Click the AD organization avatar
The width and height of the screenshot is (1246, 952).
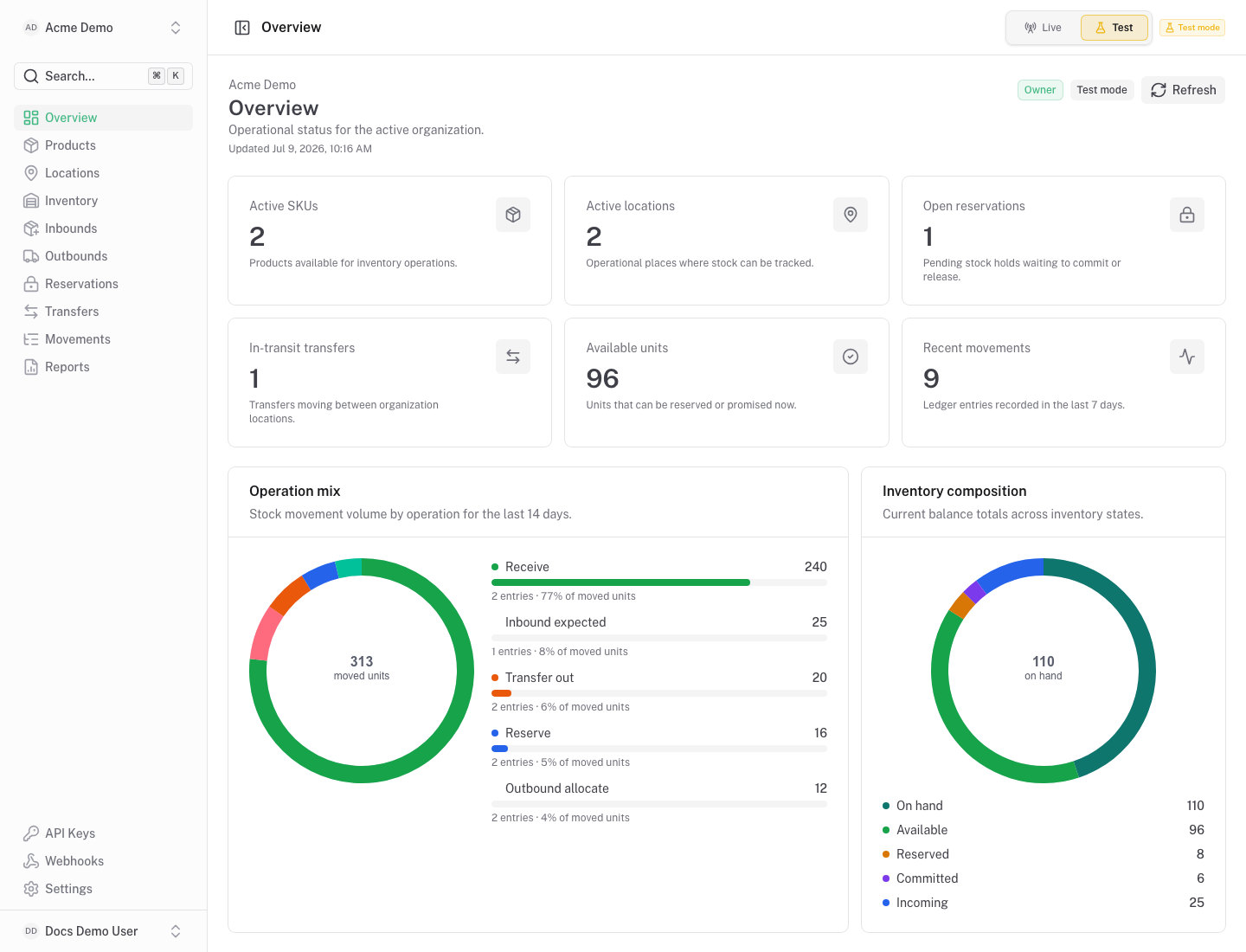tap(31, 28)
